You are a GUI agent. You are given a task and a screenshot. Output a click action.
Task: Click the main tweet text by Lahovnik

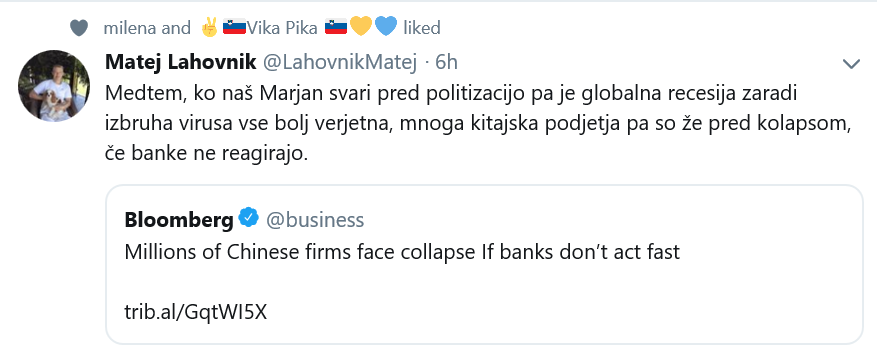pos(478,123)
